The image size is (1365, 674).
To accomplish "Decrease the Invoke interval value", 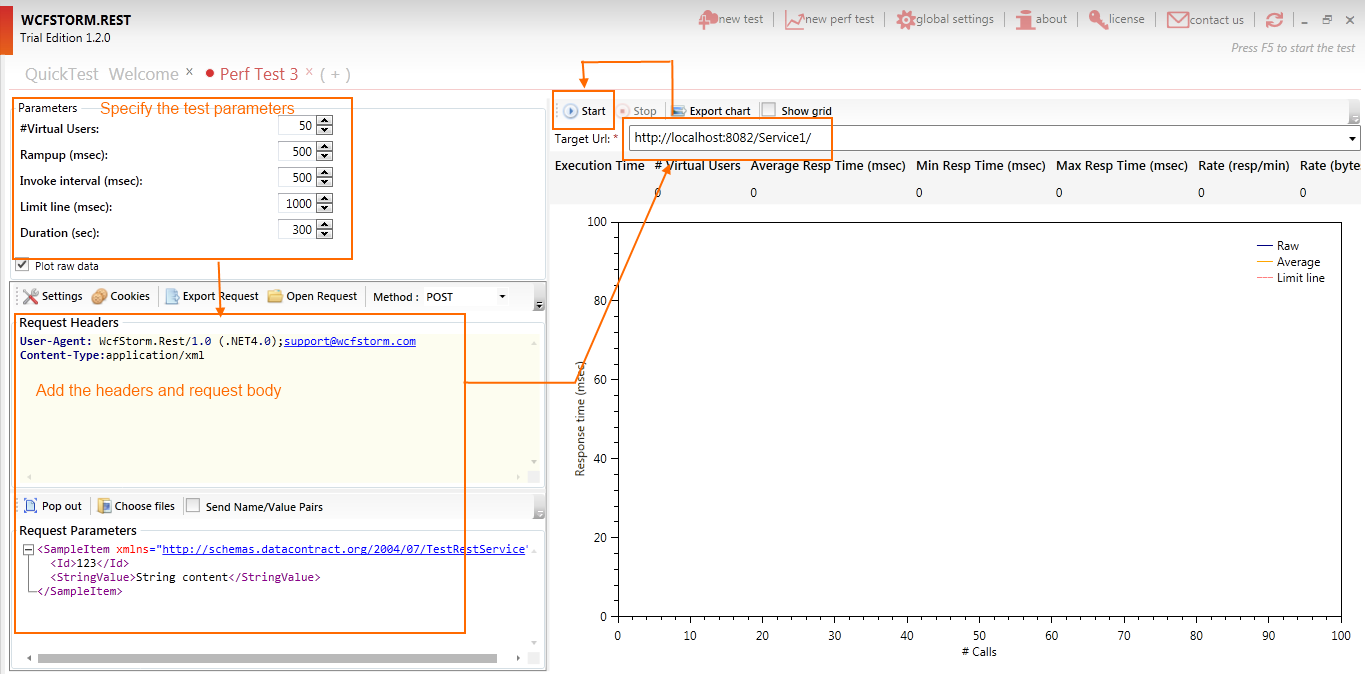I will 324,182.
